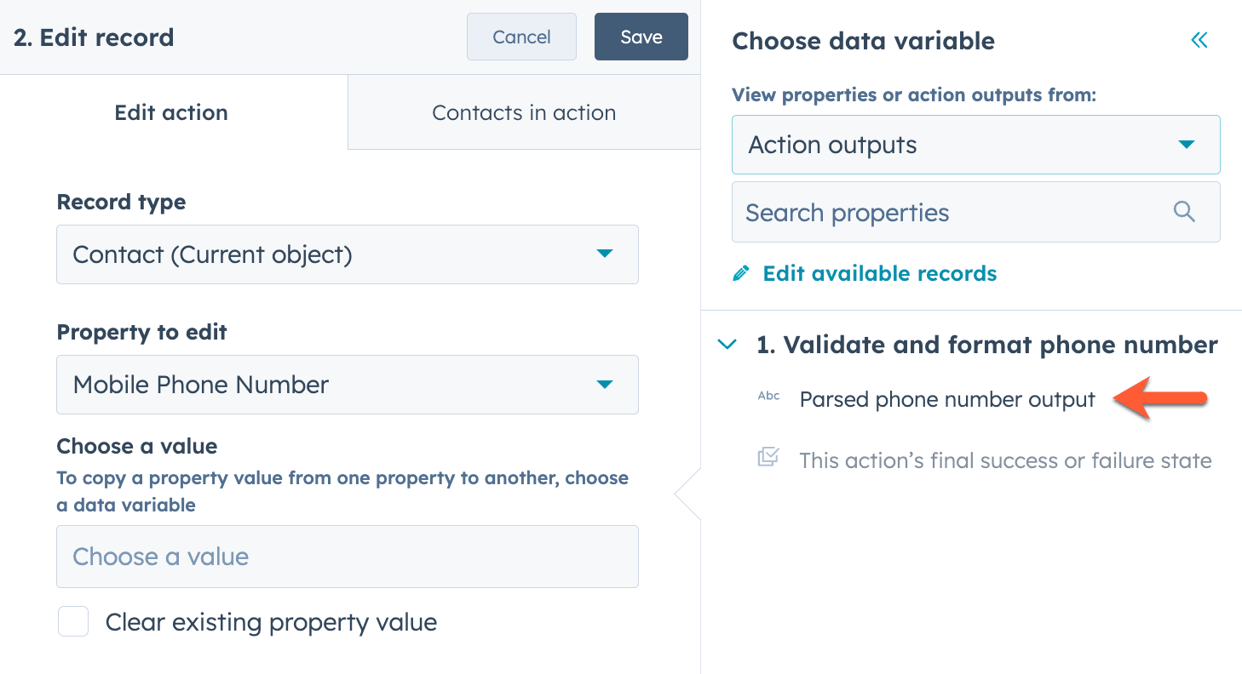
Task: Click the caret on the Record type dropdown
Action: [x=605, y=254]
